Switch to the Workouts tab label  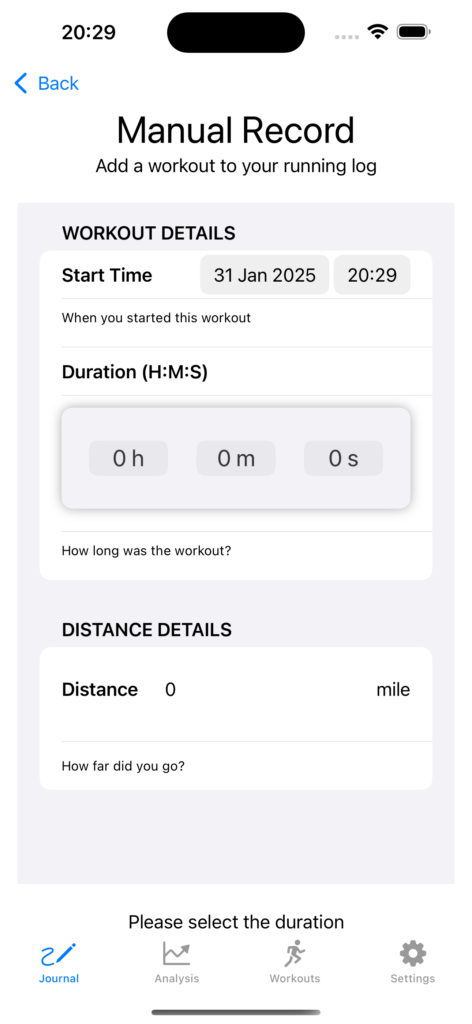tap(295, 978)
